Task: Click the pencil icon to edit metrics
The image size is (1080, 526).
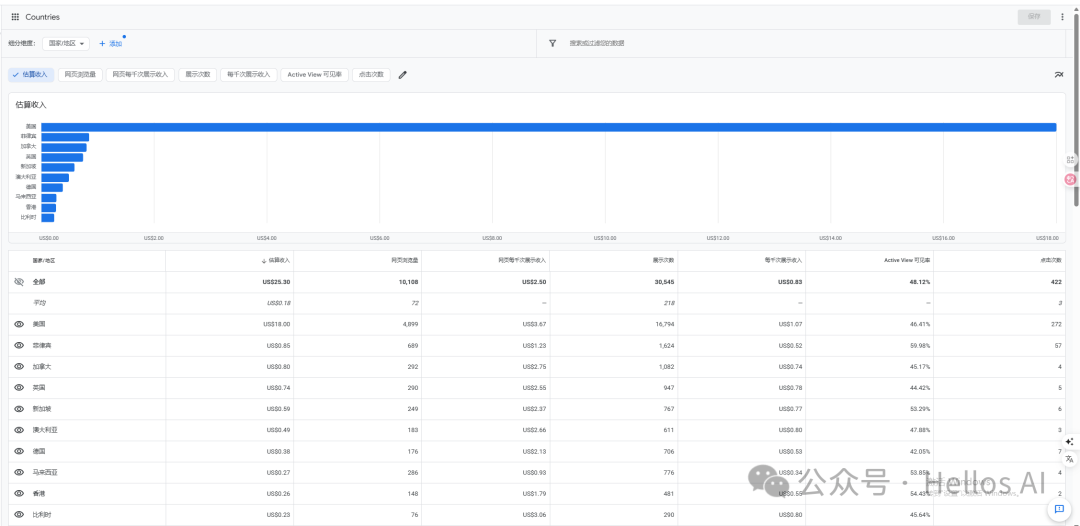Action: click(x=403, y=74)
